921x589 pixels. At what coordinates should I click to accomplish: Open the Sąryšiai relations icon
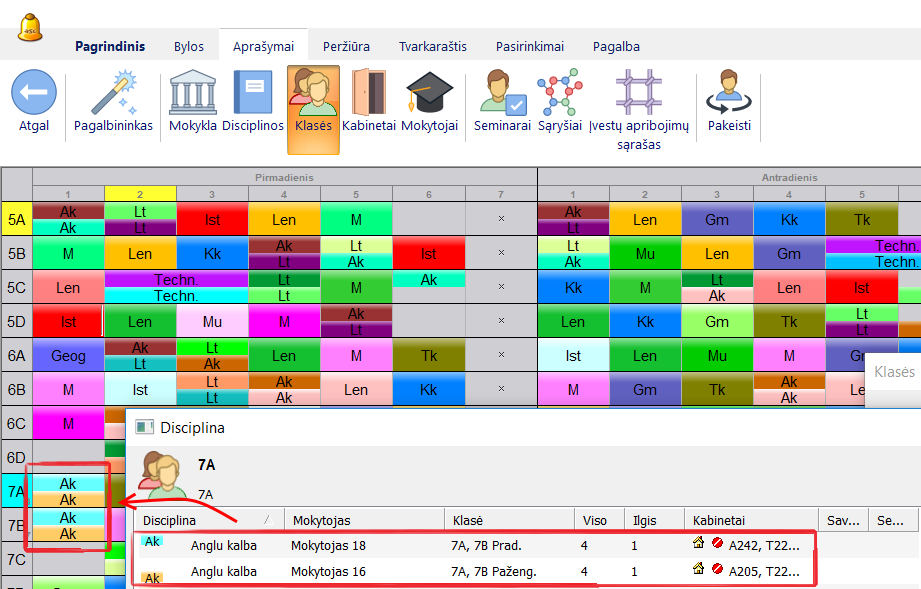[x=560, y=93]
